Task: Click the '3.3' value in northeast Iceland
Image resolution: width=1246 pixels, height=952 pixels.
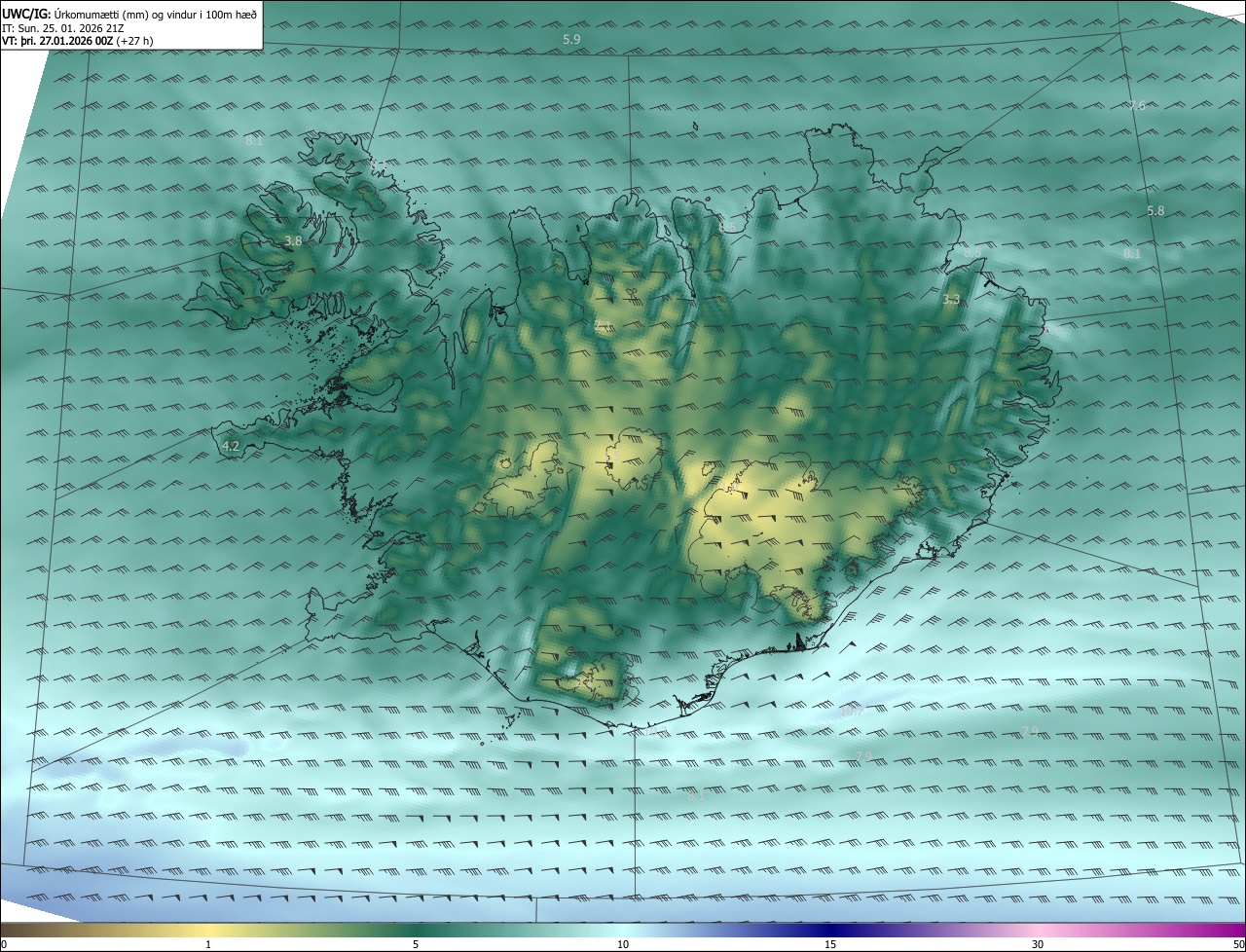Action: click(x=951, y=300)
